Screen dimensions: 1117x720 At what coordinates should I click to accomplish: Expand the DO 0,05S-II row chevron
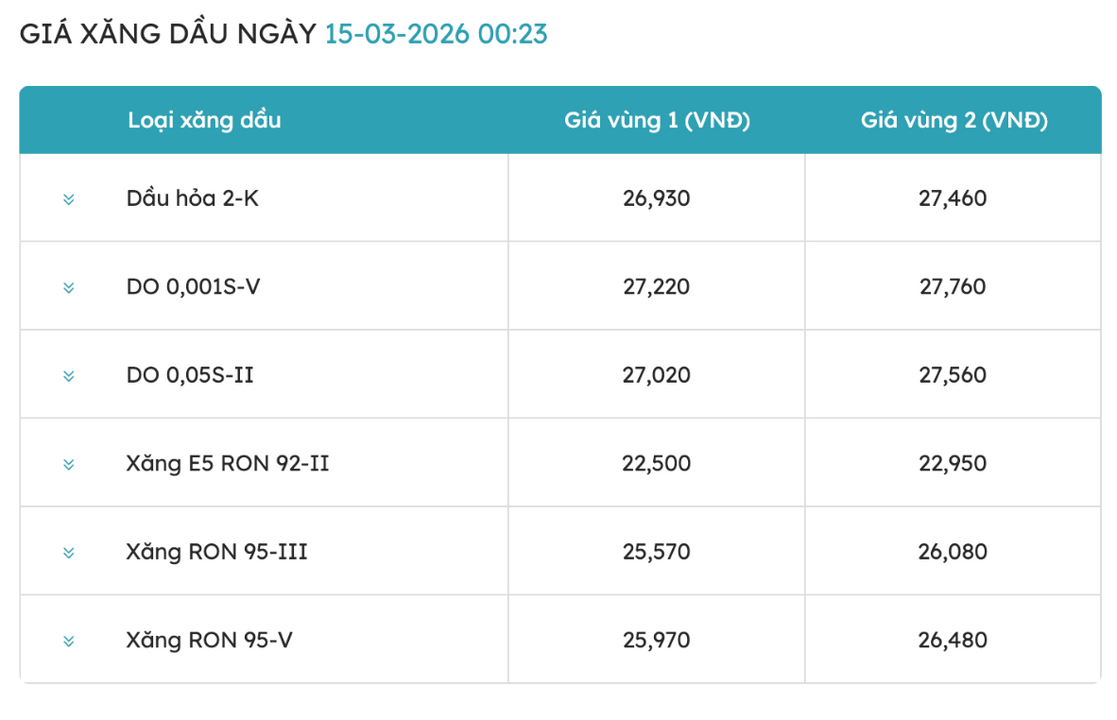point(68,376)
